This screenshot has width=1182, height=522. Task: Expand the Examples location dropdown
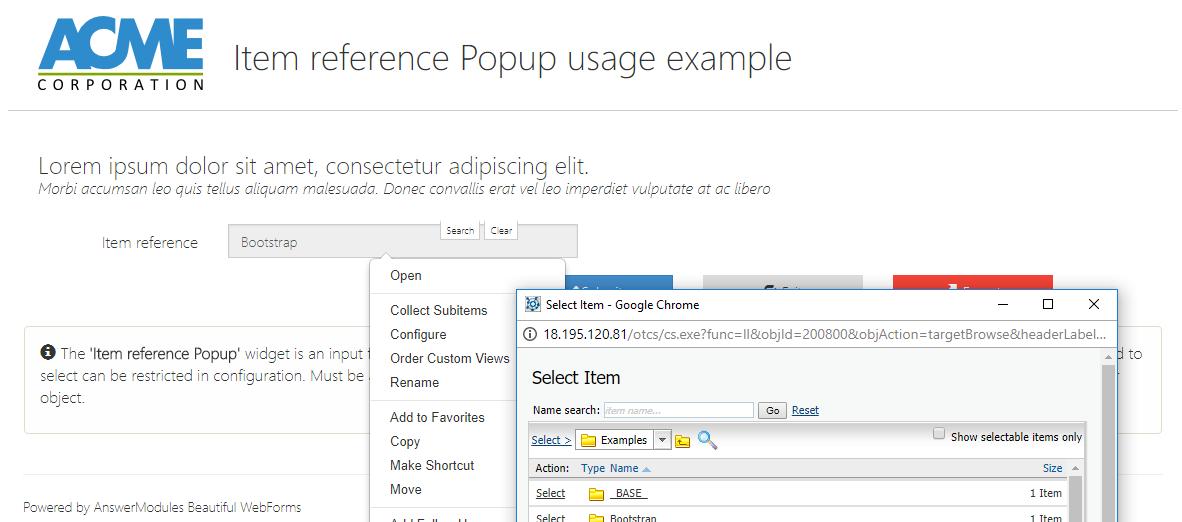662,440
